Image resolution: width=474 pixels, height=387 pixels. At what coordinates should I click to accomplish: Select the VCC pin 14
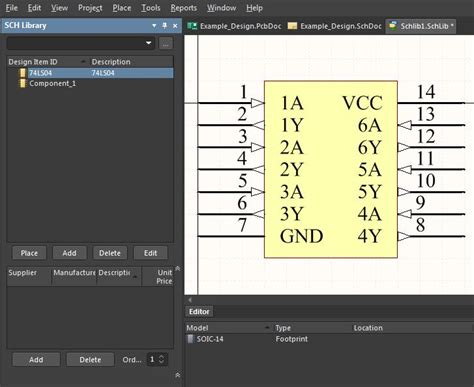tap(431, 103)
